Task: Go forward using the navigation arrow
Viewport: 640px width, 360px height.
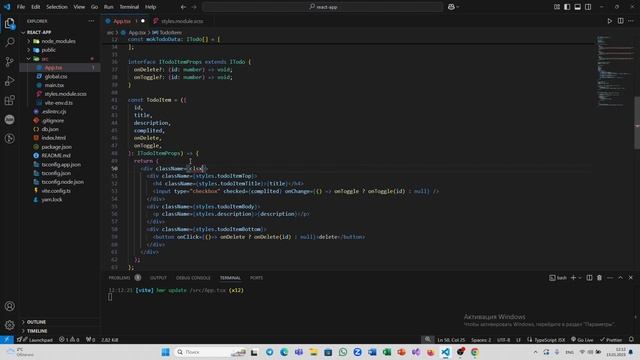Action: point(194,7)
